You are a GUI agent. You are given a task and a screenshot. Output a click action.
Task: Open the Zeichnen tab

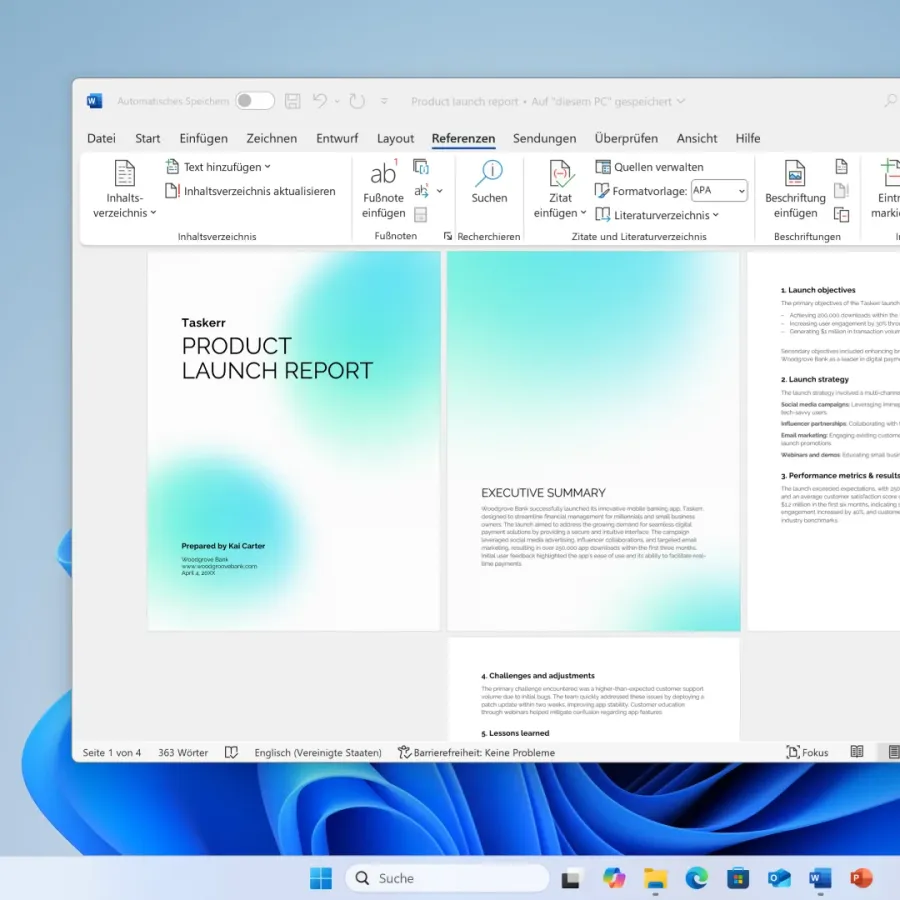[271, 138]
